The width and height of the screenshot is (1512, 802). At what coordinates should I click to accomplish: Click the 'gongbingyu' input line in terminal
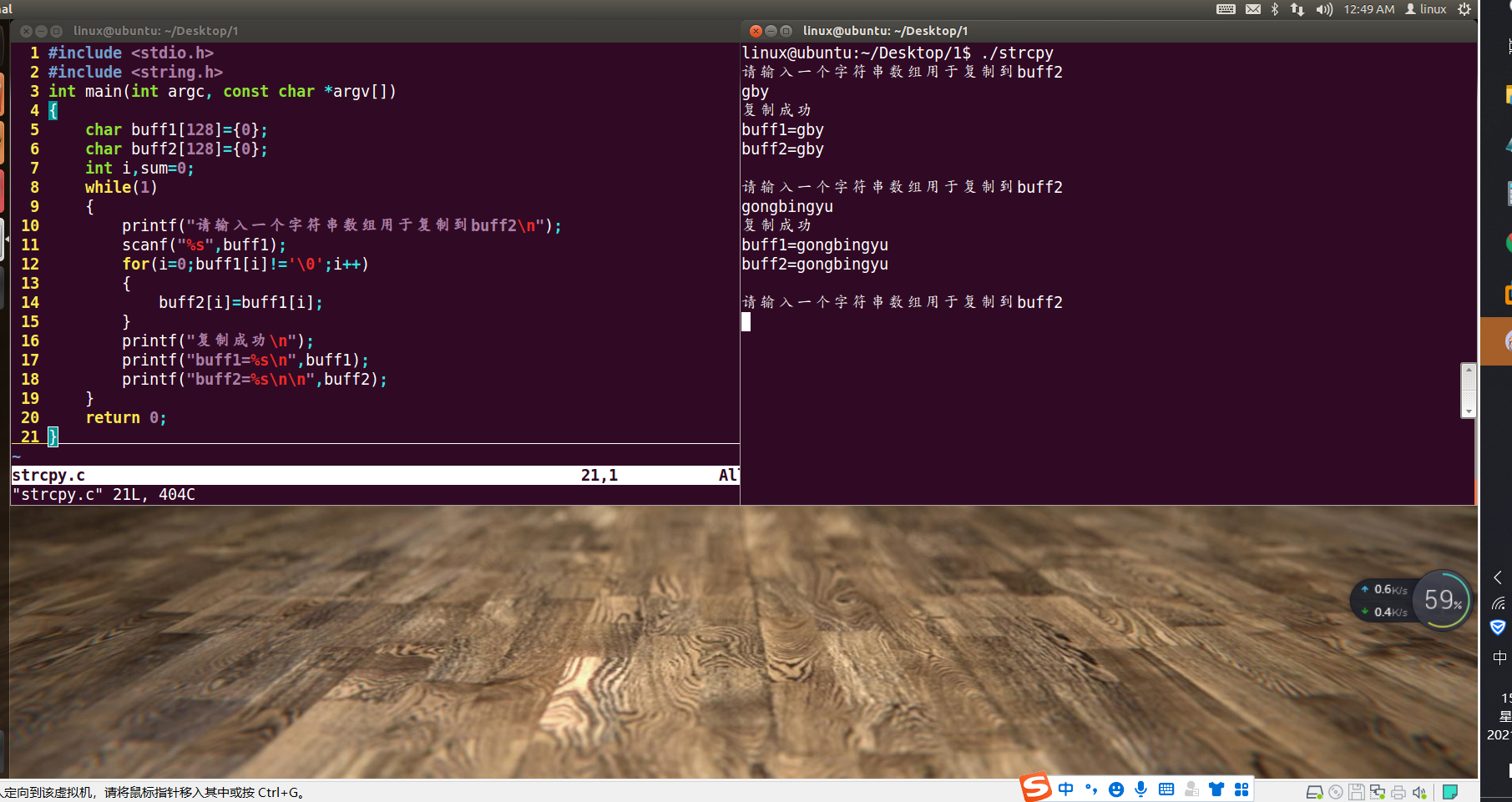(787, 206)
